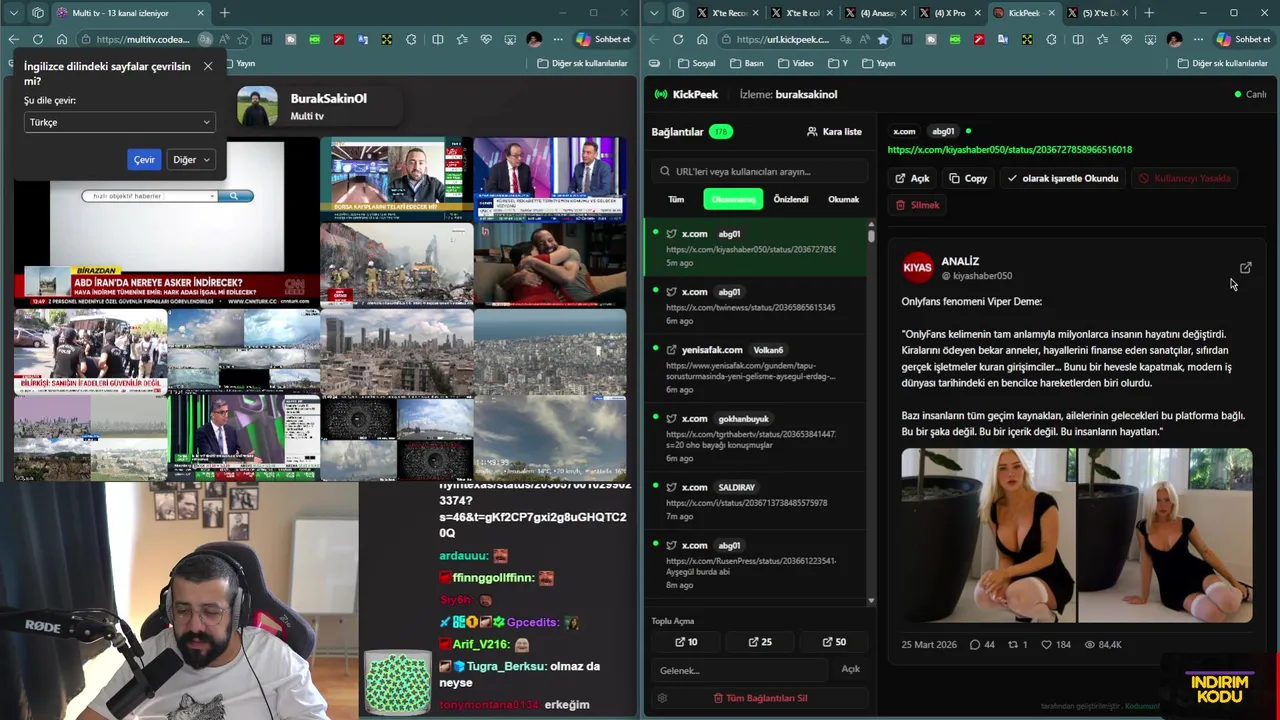This screenshot has width=1280, height=720.
Task: Click the green kiyashaber050 status URL
Action: (1009, 149)
